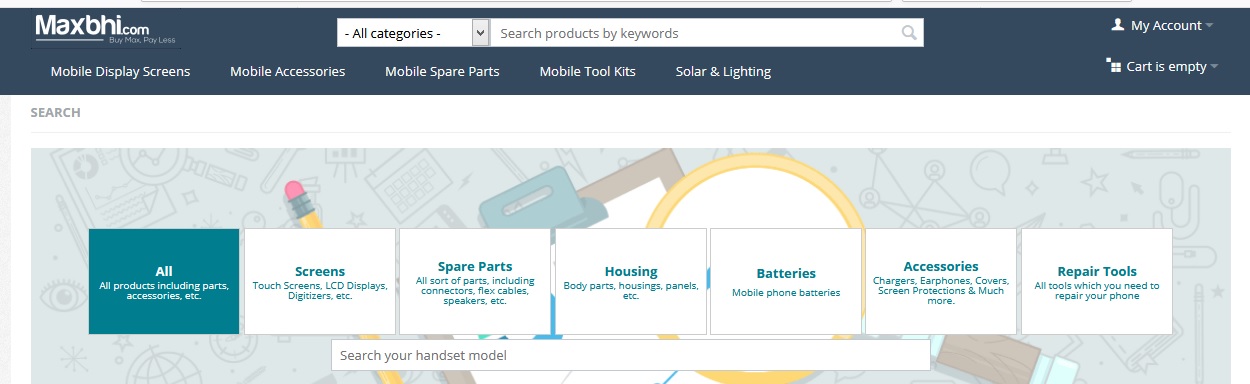
Task: Click the My Account user icon
Action: click(x=1118, y=25)
